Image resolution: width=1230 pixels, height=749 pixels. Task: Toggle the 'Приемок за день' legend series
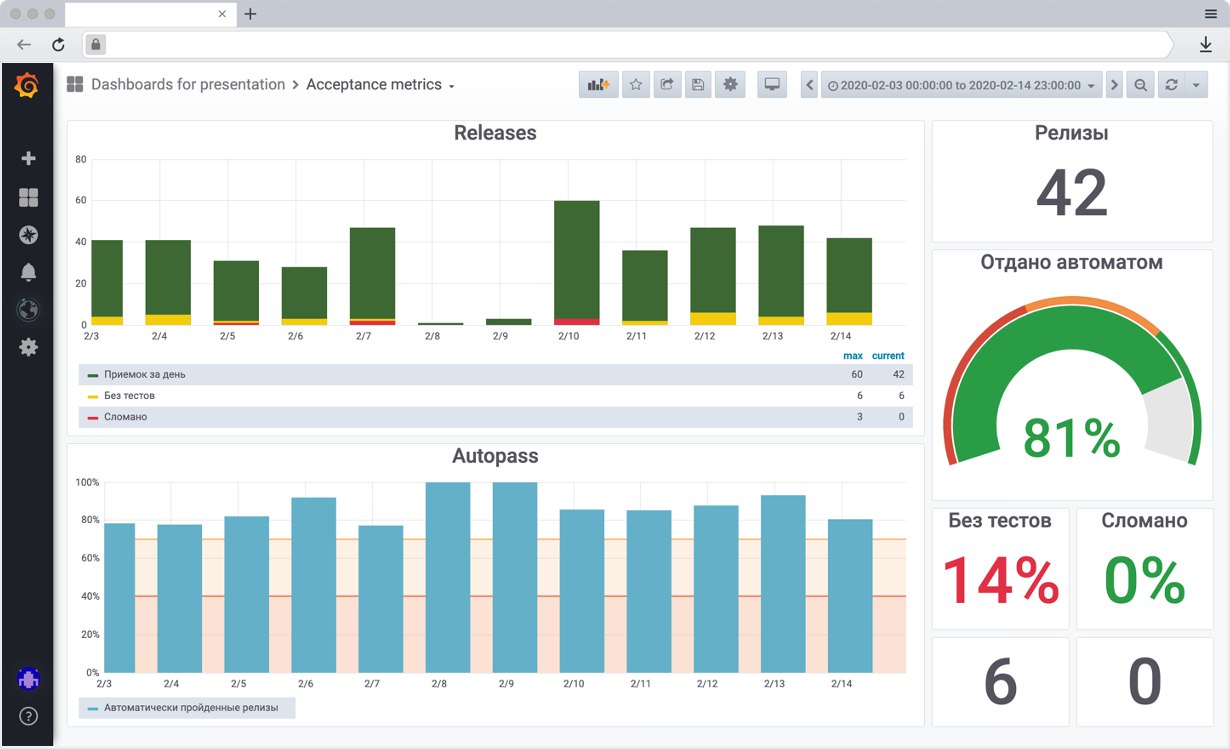(144, 374)
